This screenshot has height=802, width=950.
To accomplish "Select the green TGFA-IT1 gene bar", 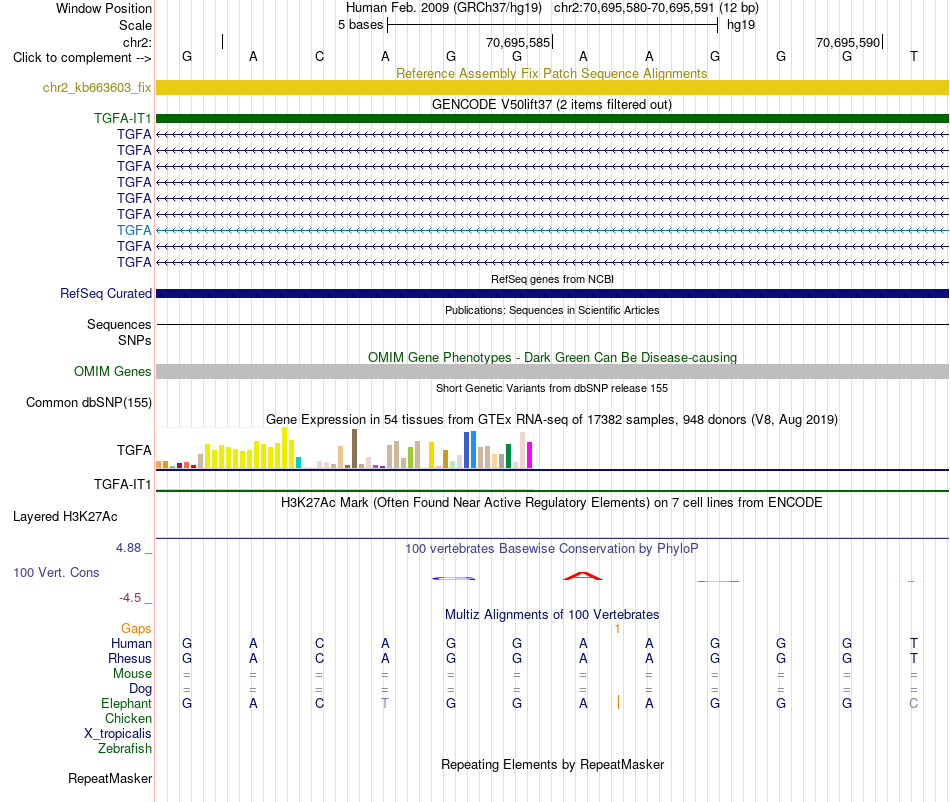I will point(552,118).
